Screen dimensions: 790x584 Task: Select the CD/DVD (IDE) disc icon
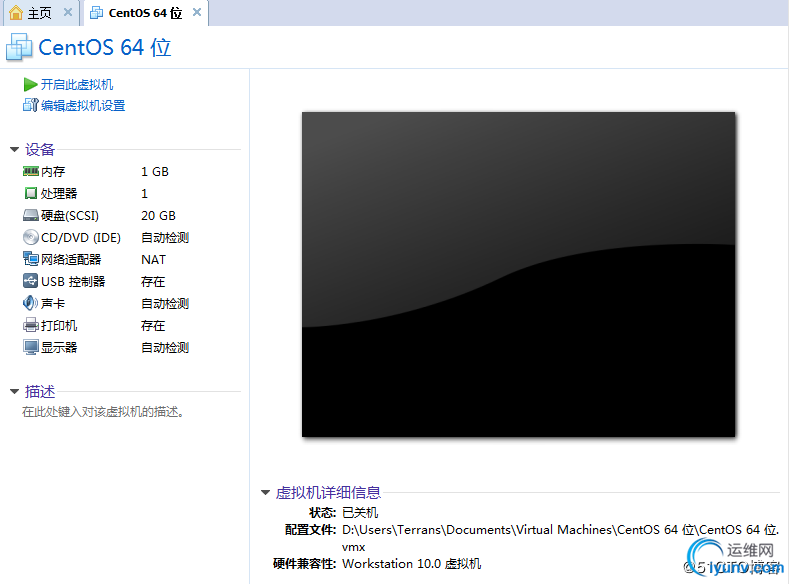(x=31, y=237)
